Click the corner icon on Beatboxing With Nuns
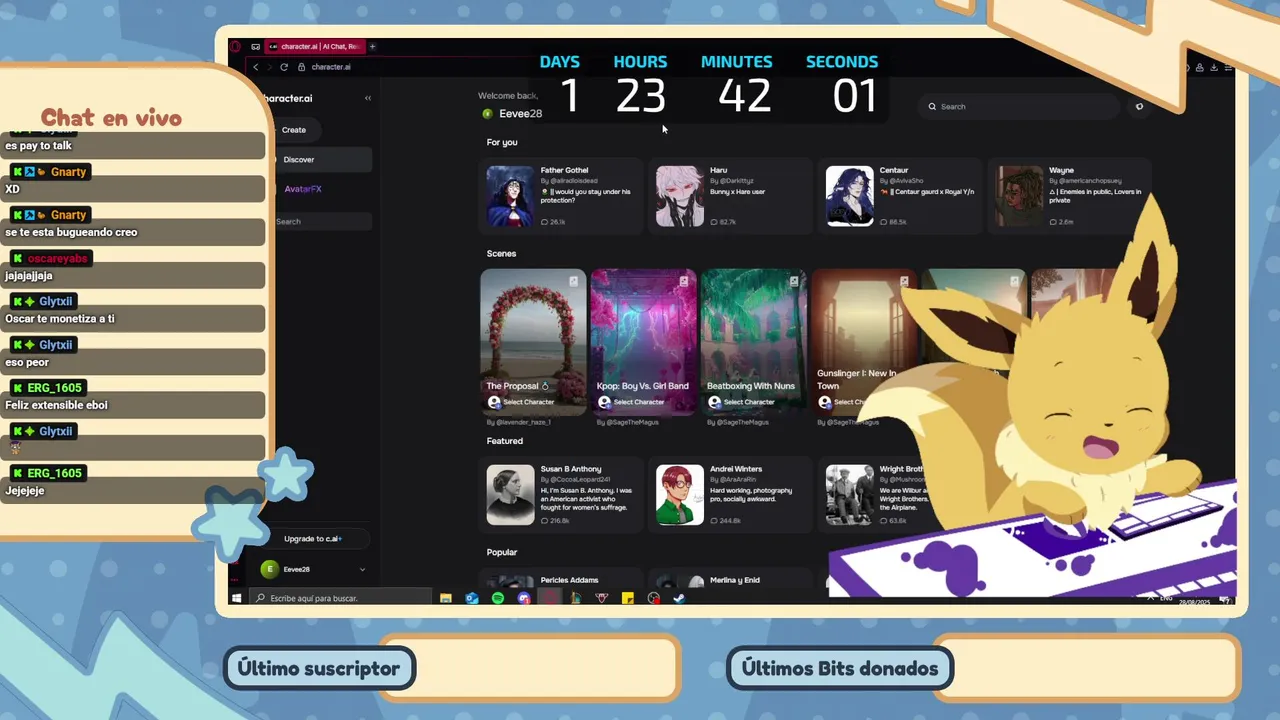This screenshot has width=1280, height=720. (x=794, y=282)
